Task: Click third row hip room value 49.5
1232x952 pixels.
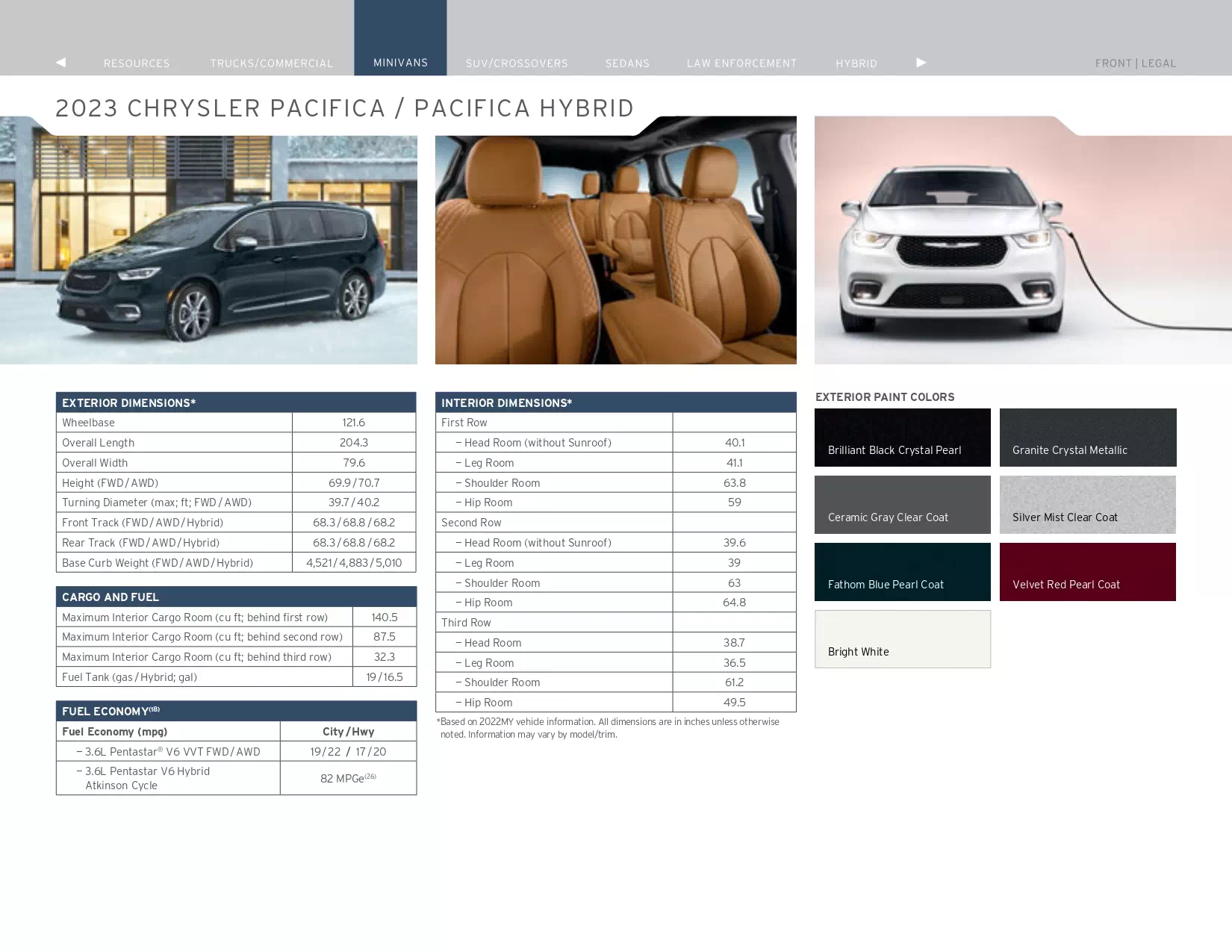Action: click(x=735, y=703)
